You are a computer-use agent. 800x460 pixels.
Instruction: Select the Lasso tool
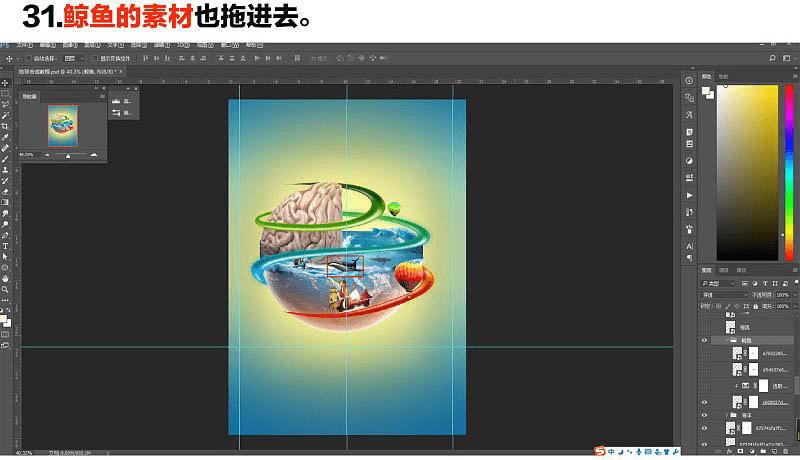(5, 105)
